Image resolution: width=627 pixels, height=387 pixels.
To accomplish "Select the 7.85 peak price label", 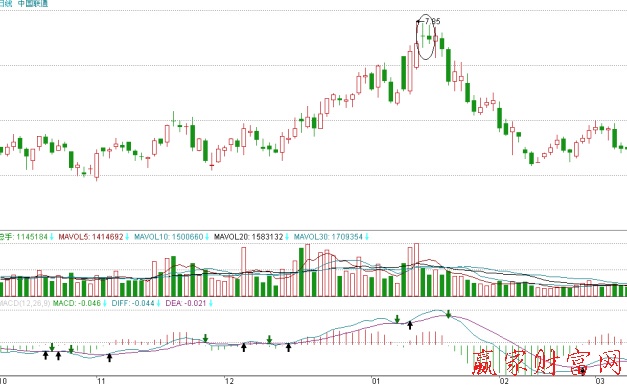I will point(432,21).
